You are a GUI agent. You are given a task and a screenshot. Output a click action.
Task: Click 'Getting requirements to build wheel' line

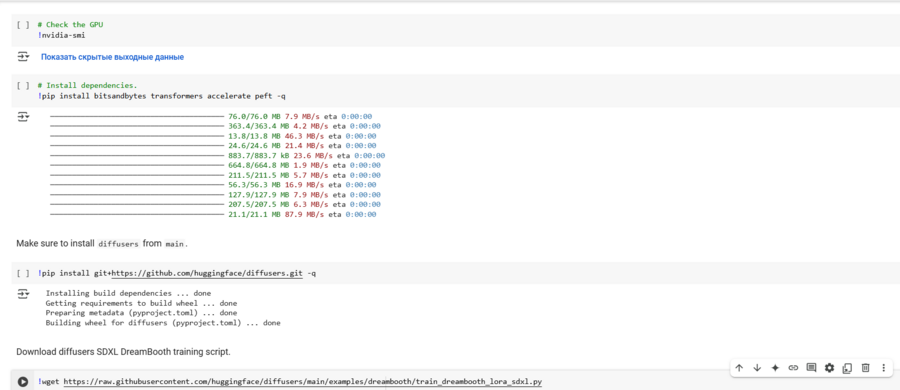[141, 303]
